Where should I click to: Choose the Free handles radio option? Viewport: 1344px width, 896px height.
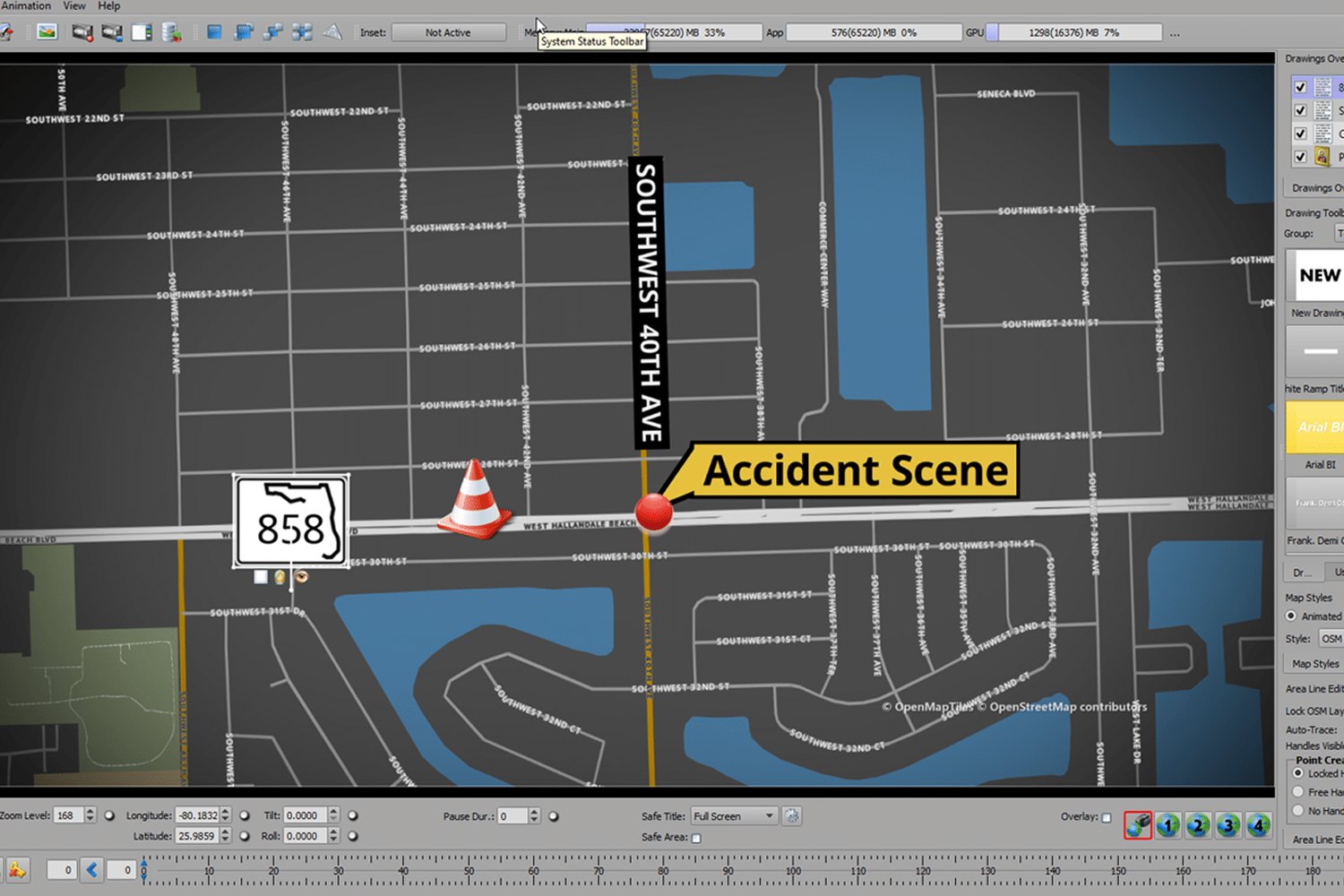1297,792
